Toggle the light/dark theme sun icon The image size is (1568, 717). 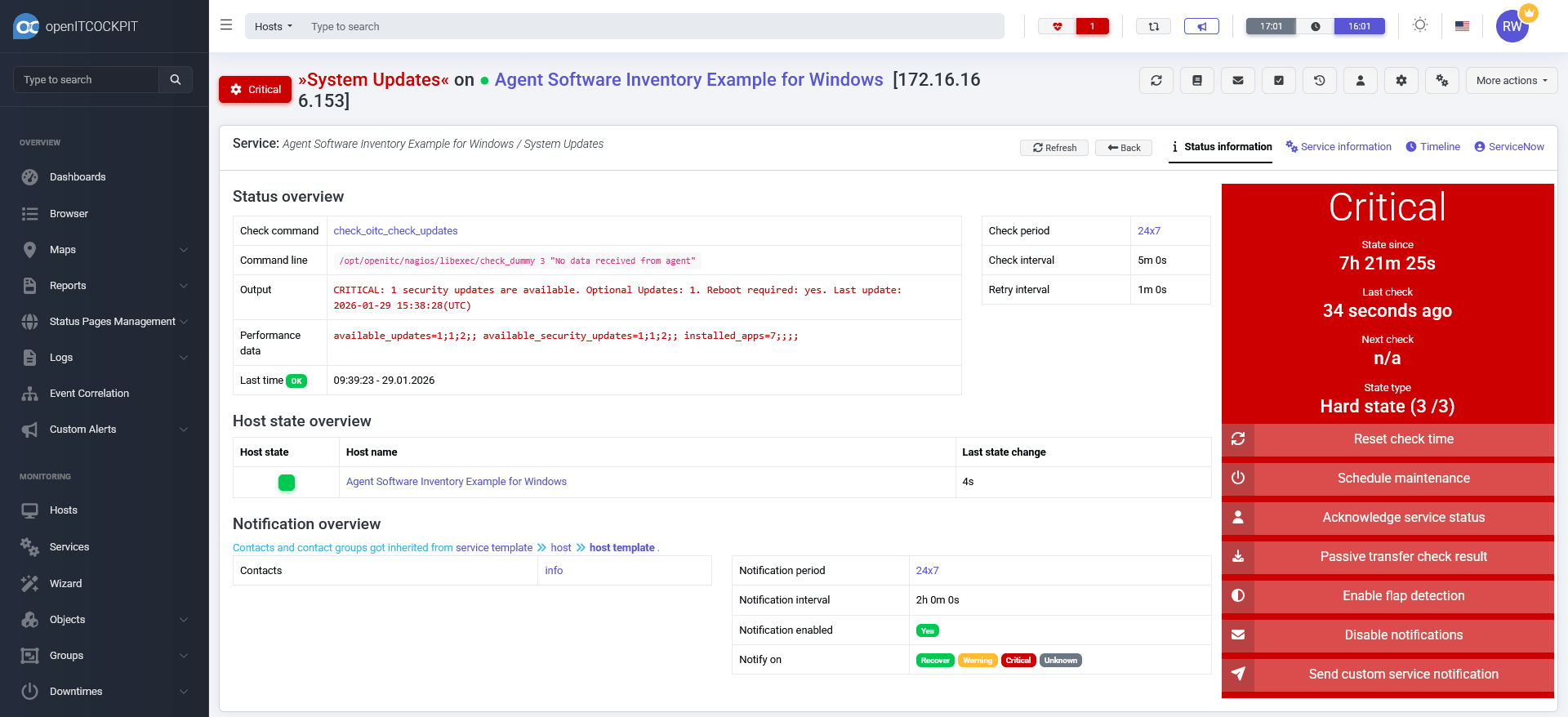[x=1420, y=25]
